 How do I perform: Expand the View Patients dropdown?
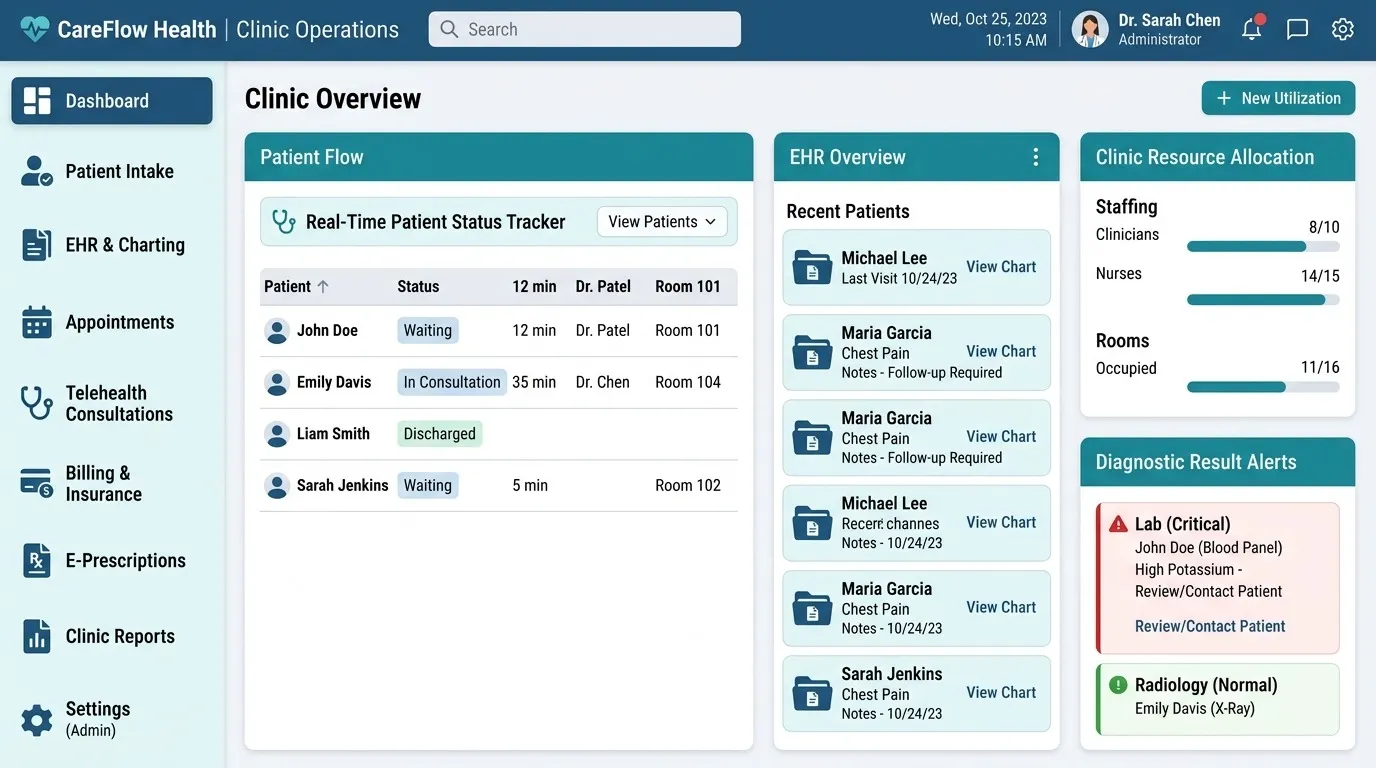click(x=662, y=222)
